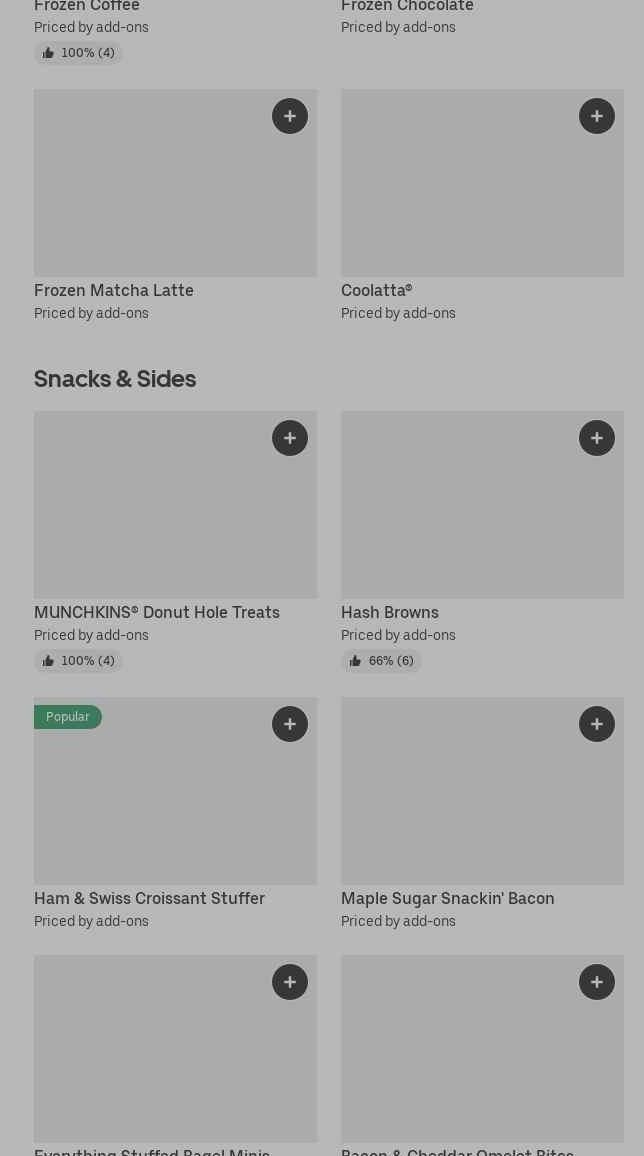The width and height of the screenshot is (644, 1156).
Task: View Ham & Swiss Croissant Stuffer image
Action: [175, 800]
